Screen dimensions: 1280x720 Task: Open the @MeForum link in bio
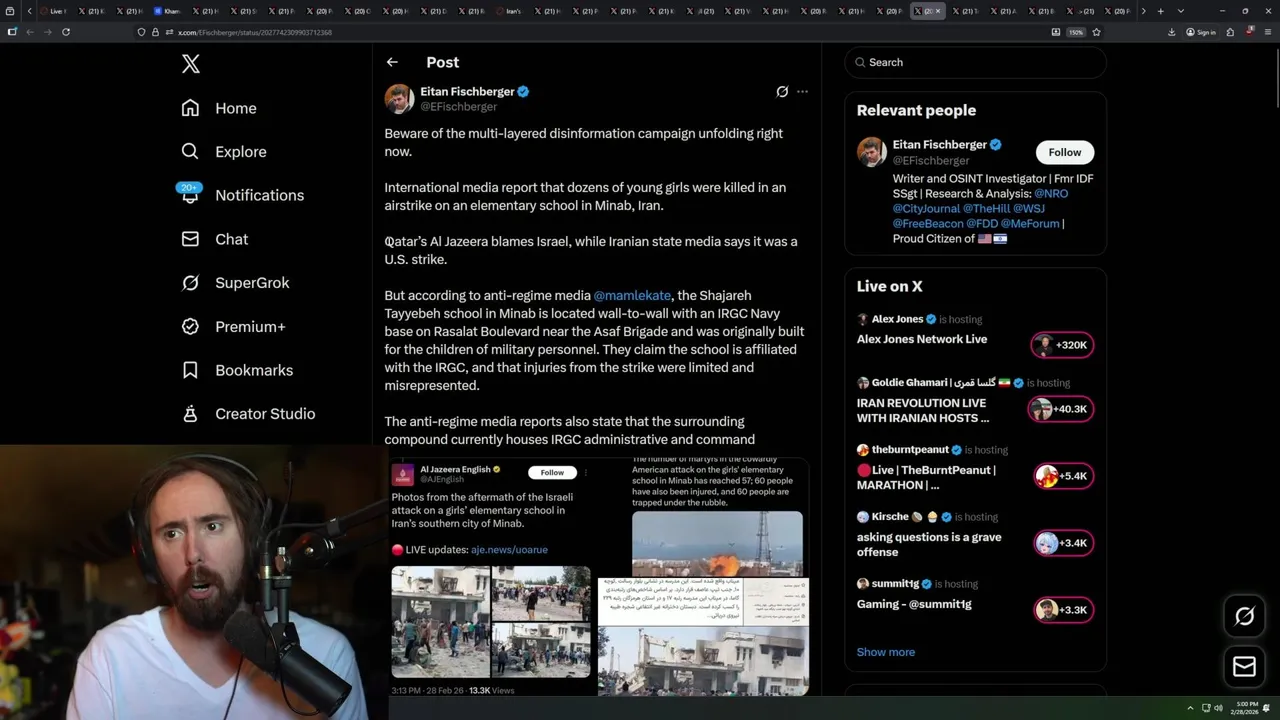1028,224
